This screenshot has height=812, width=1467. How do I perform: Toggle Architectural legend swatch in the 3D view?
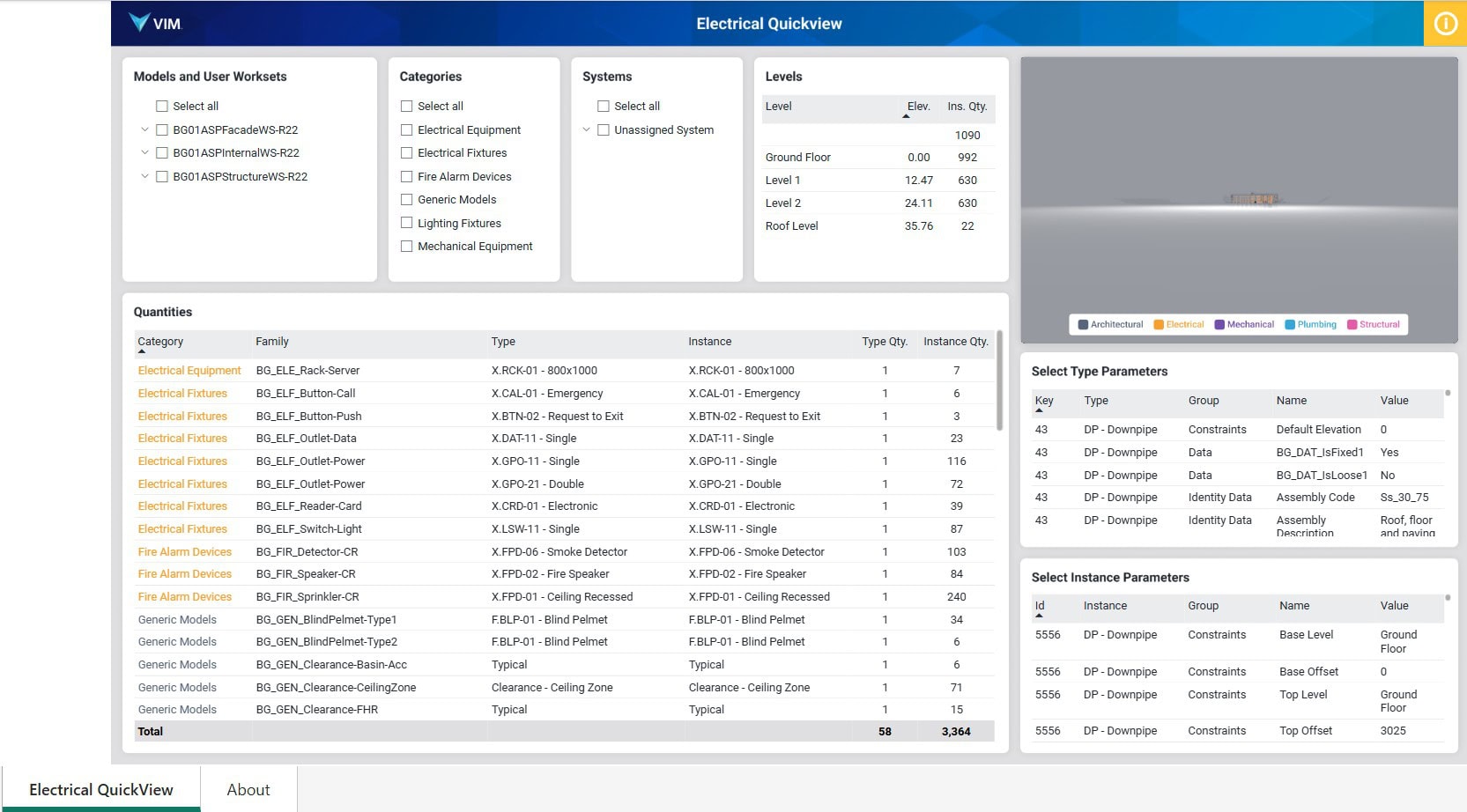point(1083,324)
